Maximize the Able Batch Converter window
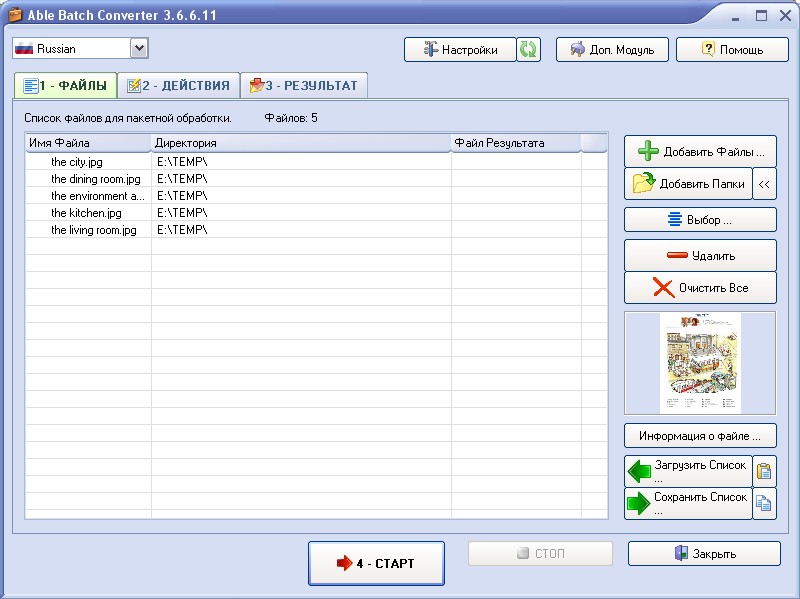The image size is (800, 599). (761, 16)
